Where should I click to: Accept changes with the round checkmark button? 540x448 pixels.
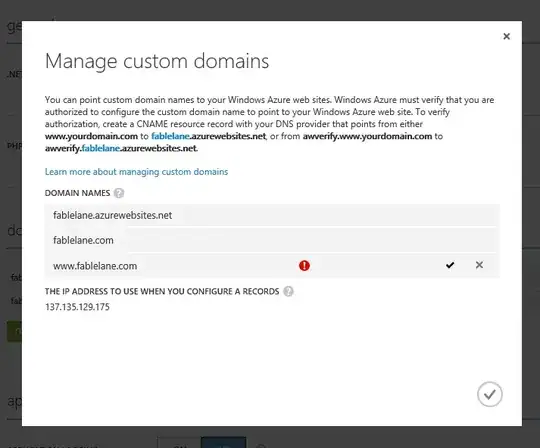(489, 394)
